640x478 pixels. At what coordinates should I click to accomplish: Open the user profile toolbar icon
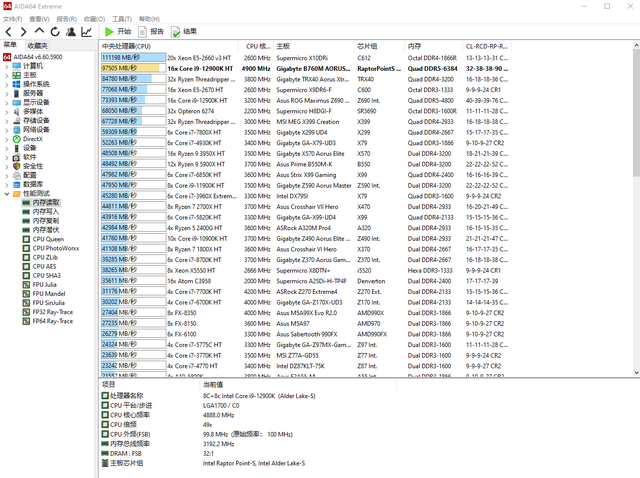click(x=71, y=31)
